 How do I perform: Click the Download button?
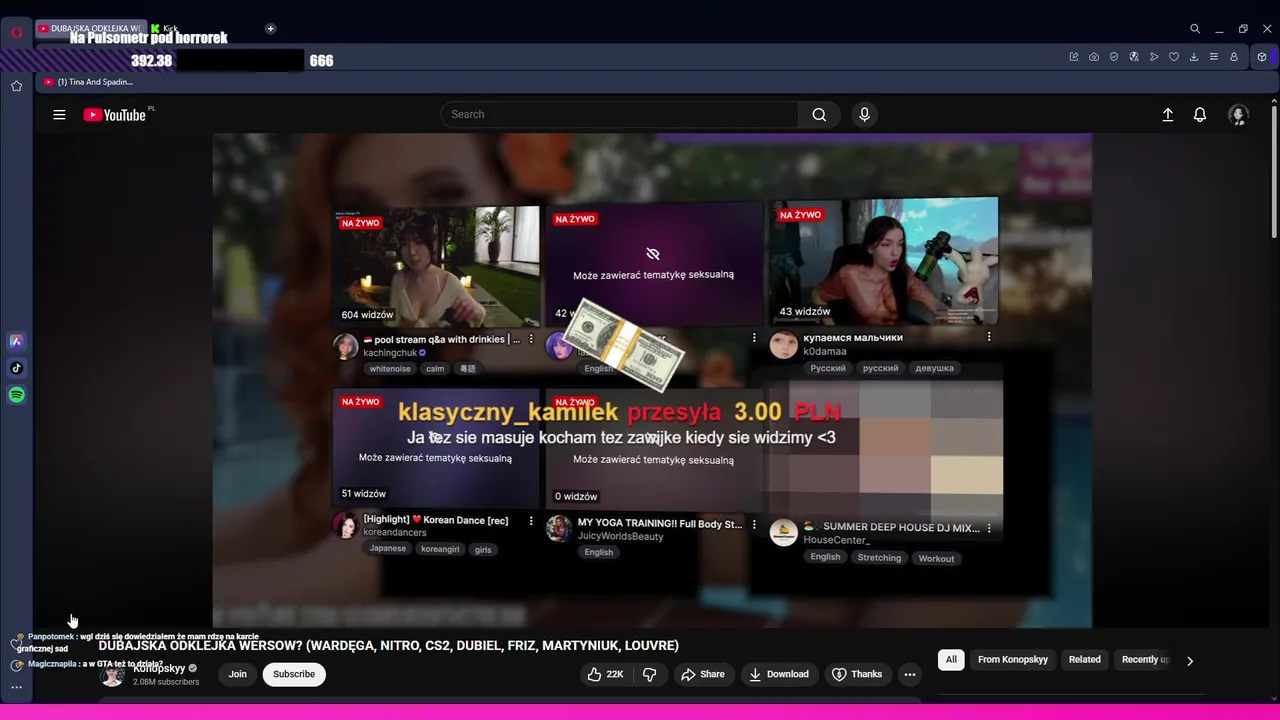click(x=778, y=674)
